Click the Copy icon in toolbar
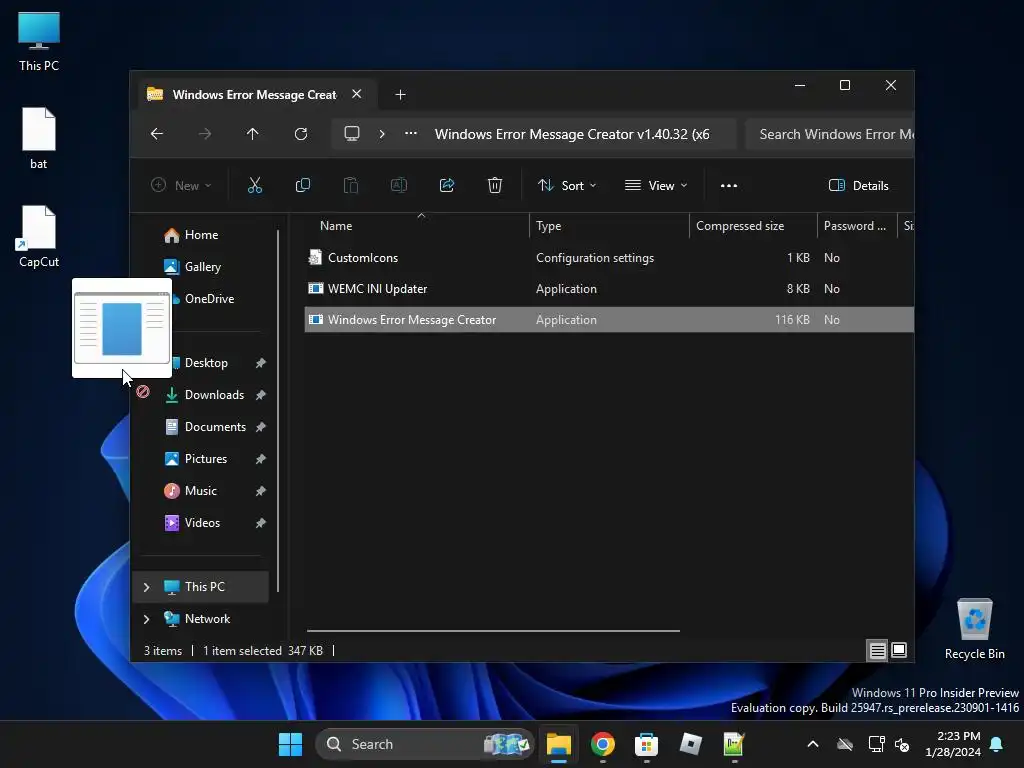 [302, 185]
